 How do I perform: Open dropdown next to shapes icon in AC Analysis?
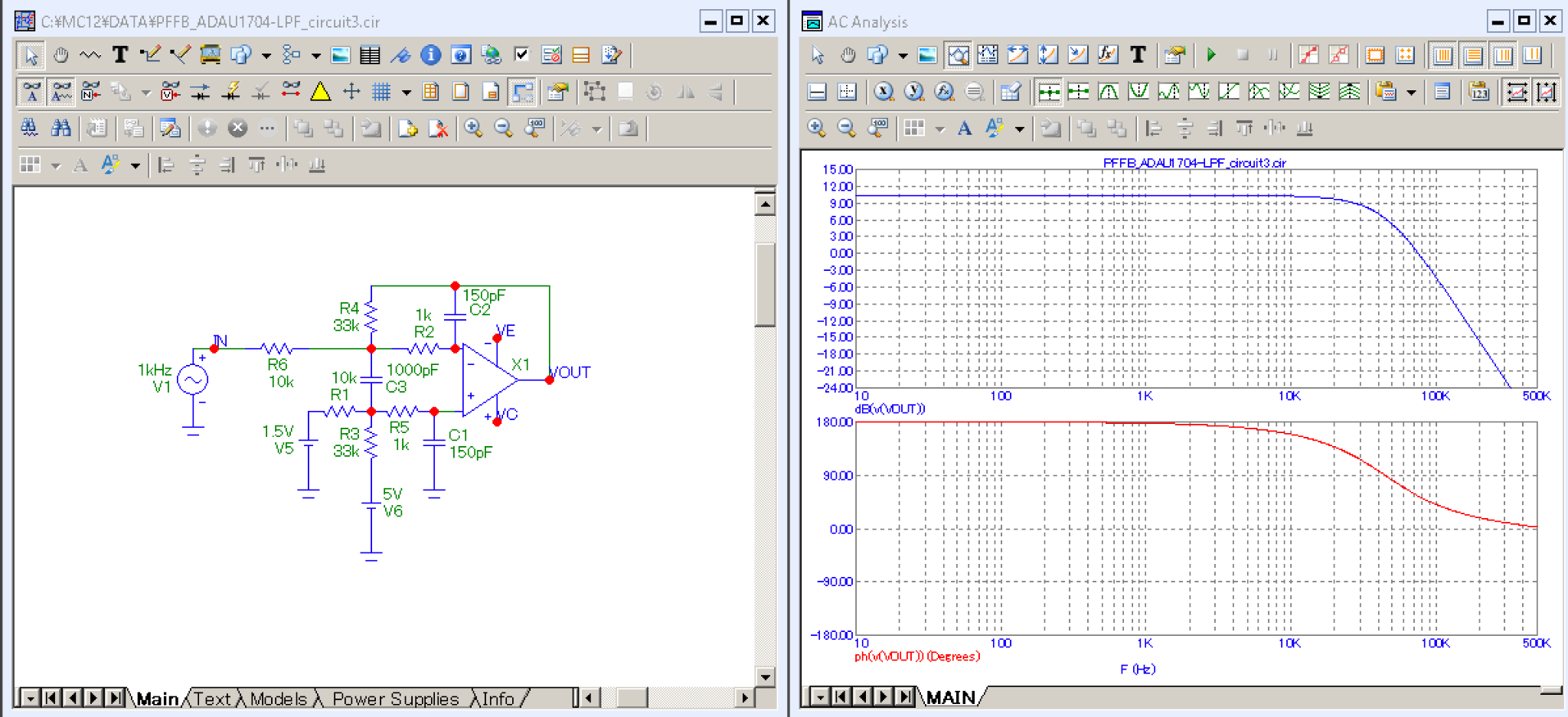(903, 55)
